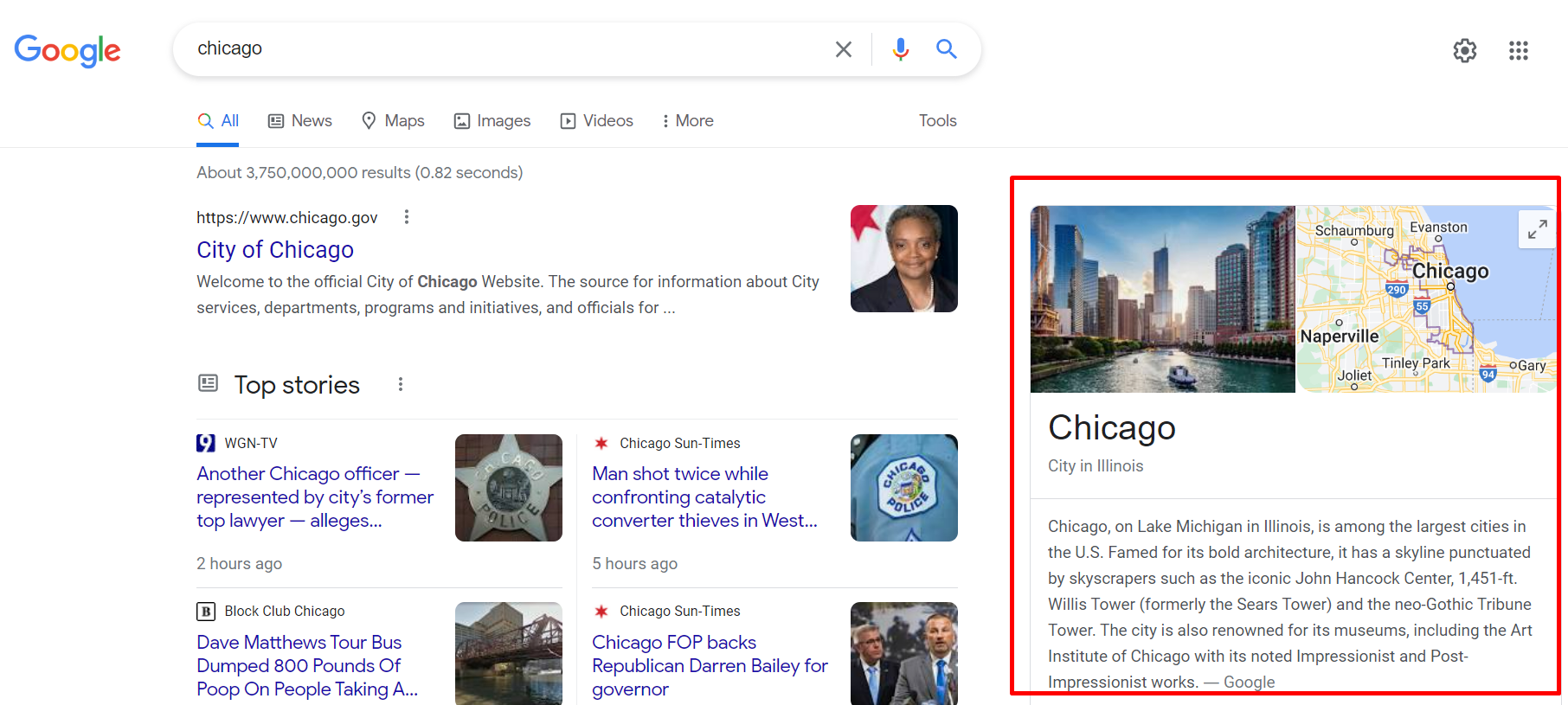The width and height of the screenshot is (1568, 705).
Task: Expand the More search options menu
Action: click(688, 121)
